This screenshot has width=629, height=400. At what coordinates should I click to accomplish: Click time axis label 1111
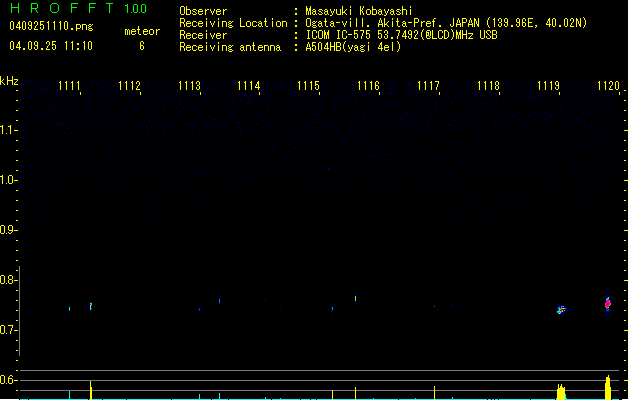[x=69, y=86]
